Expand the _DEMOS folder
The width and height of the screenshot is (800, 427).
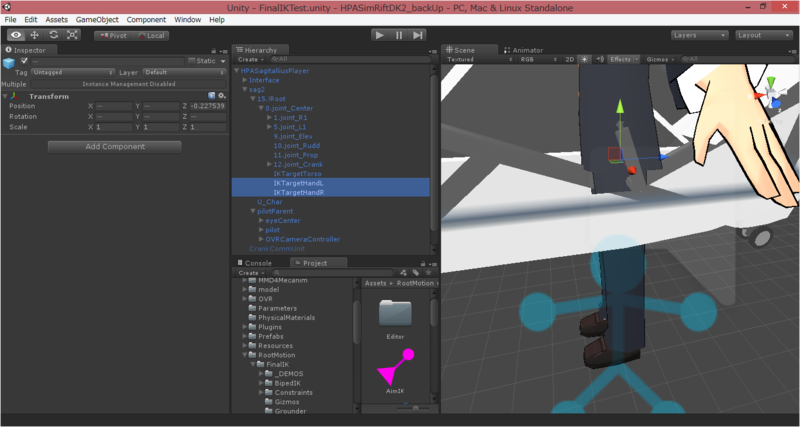(x=261, y=373)
